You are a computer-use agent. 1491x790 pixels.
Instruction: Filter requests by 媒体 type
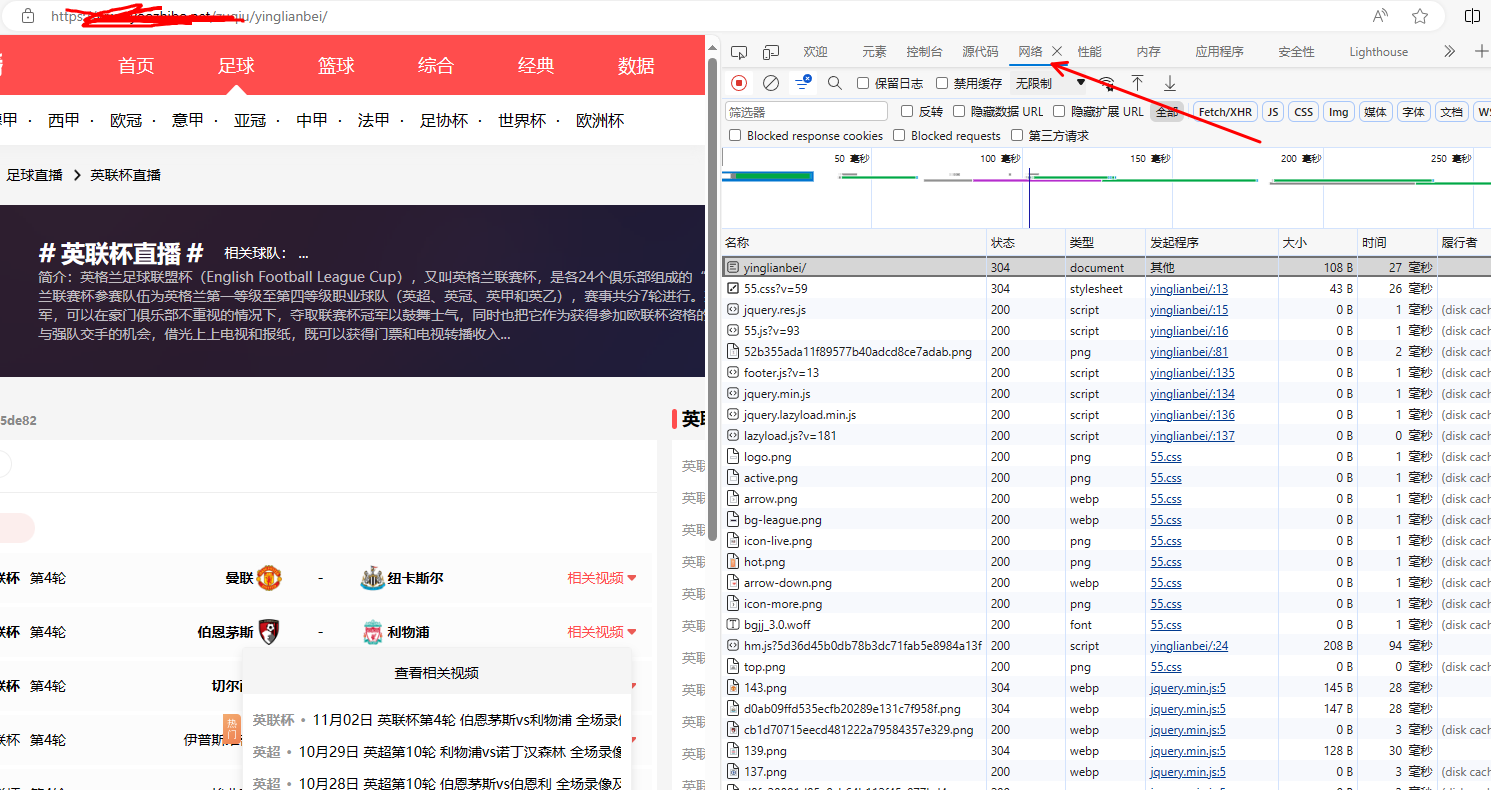[x=1375, y=112]
